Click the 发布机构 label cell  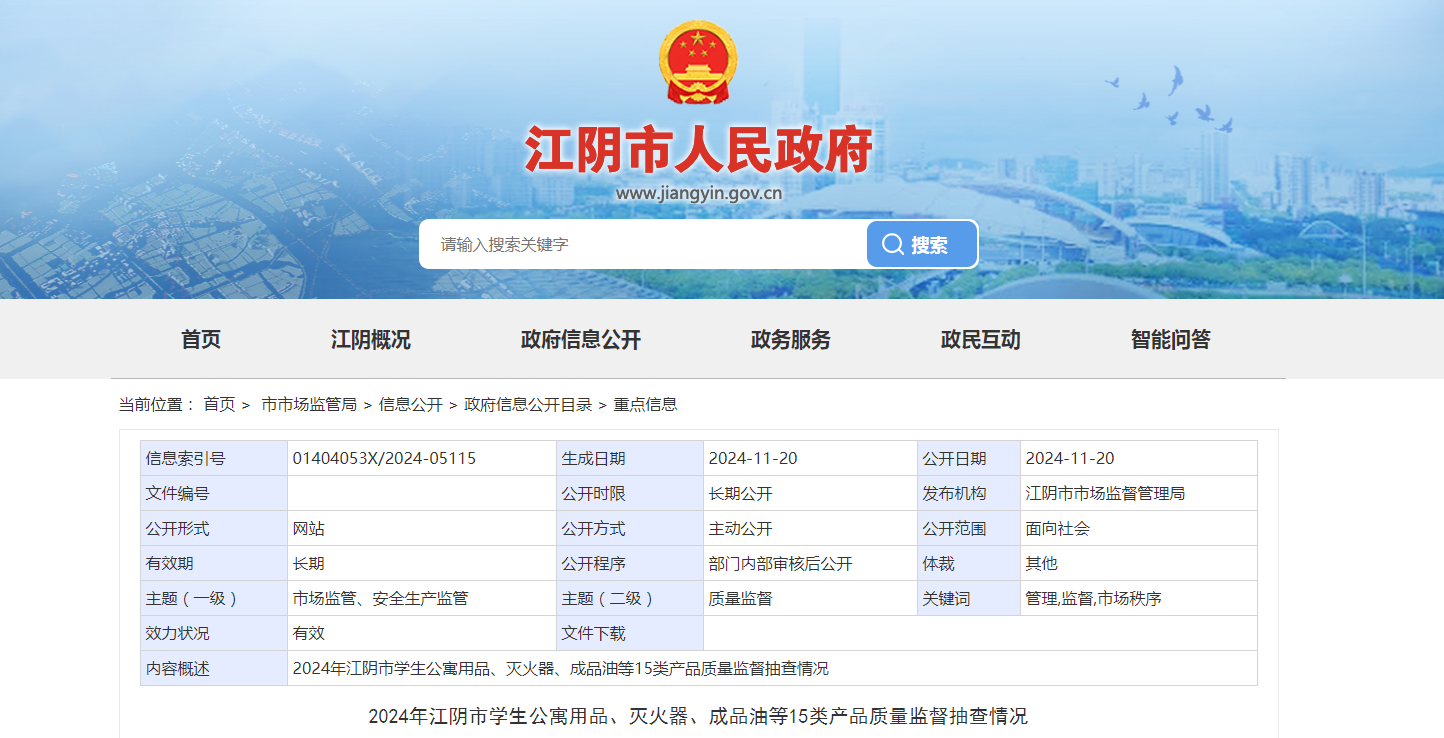969,494
